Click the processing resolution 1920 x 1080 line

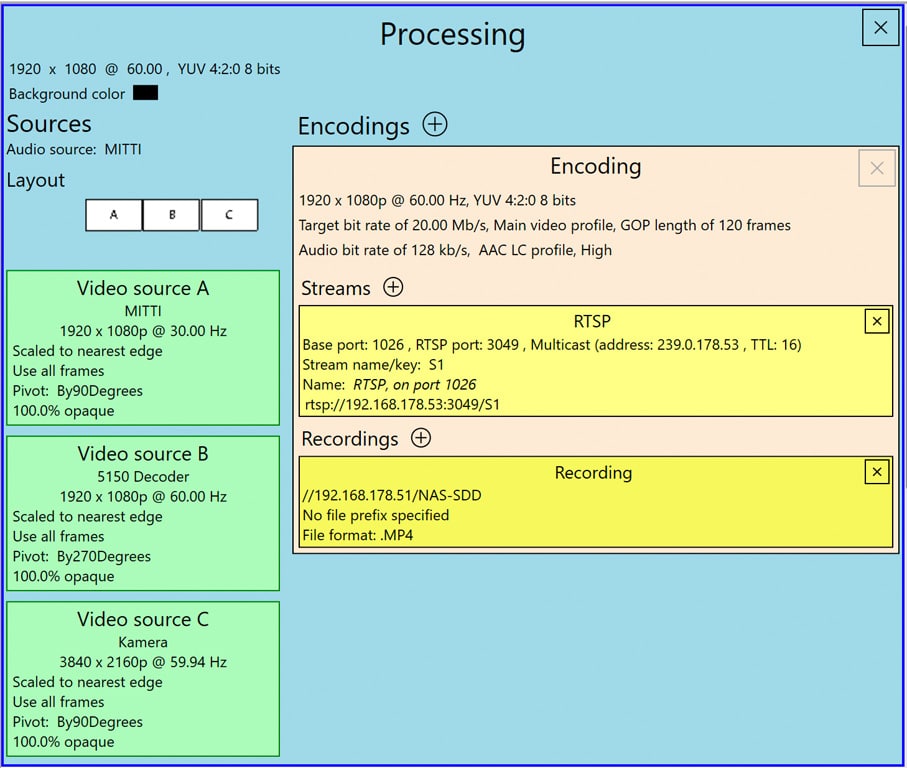click(x=144, y=69)
